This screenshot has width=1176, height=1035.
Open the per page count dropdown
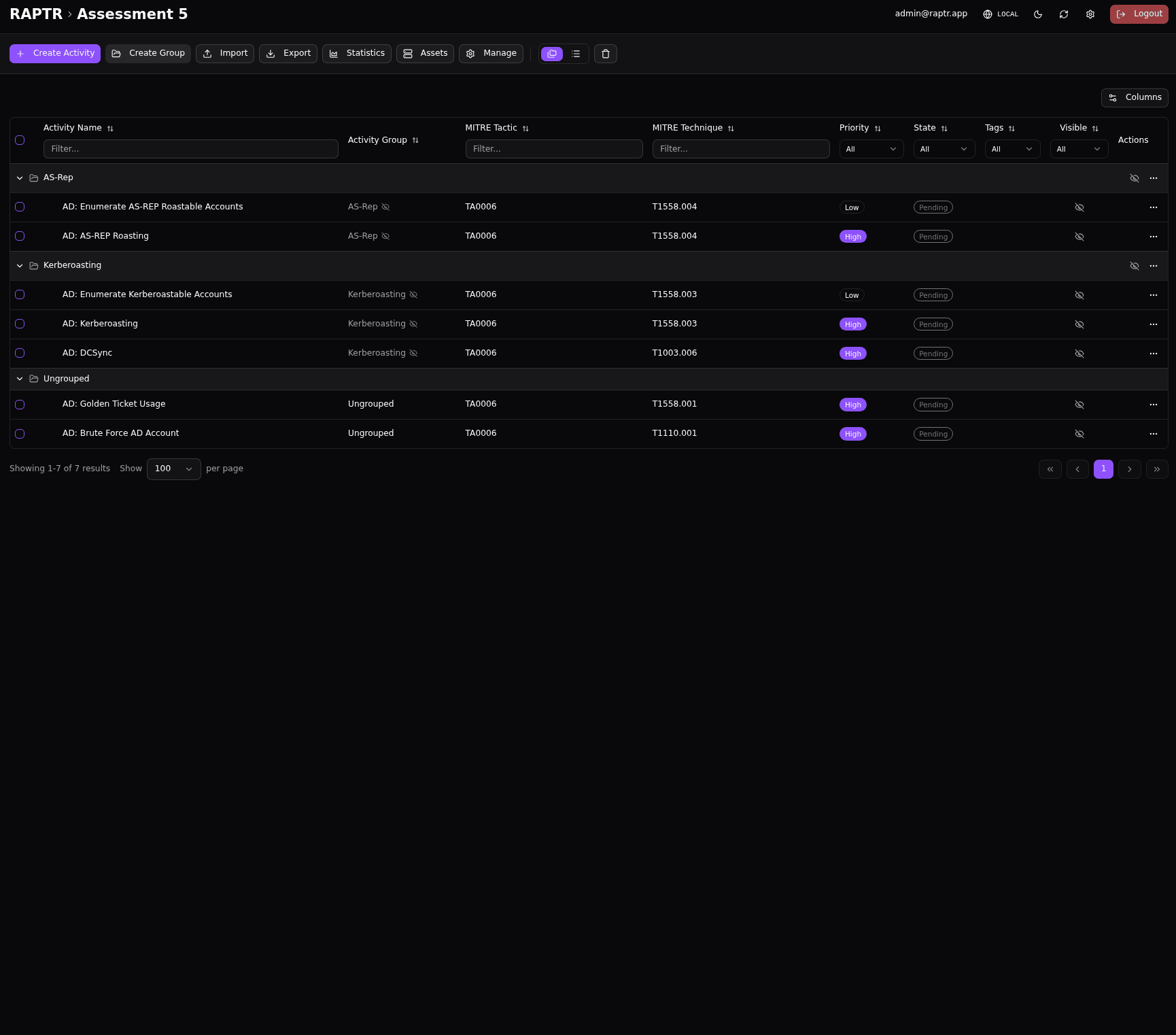point(173,469)
